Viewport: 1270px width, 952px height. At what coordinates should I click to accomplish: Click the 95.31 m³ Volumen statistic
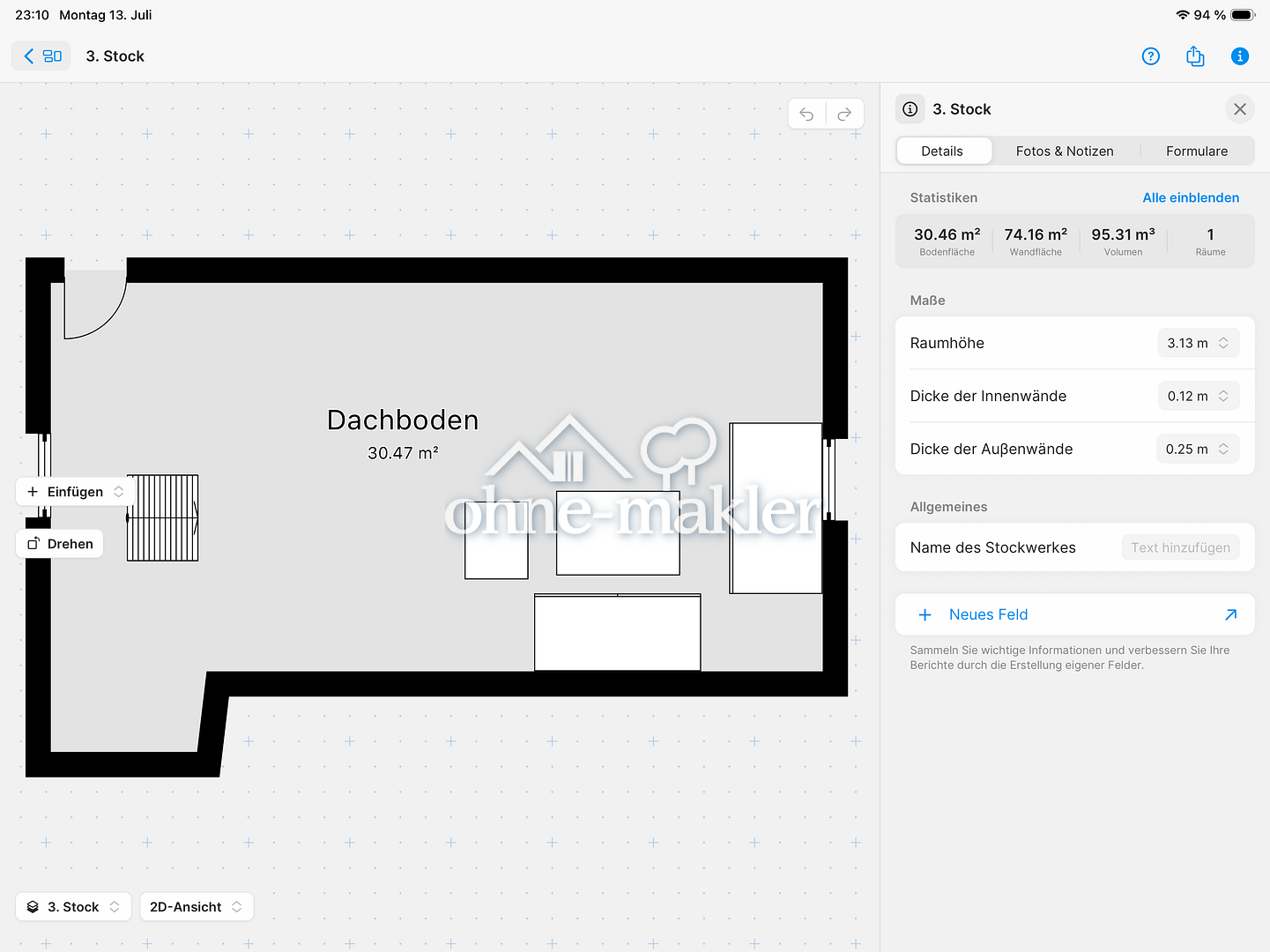1123,241
